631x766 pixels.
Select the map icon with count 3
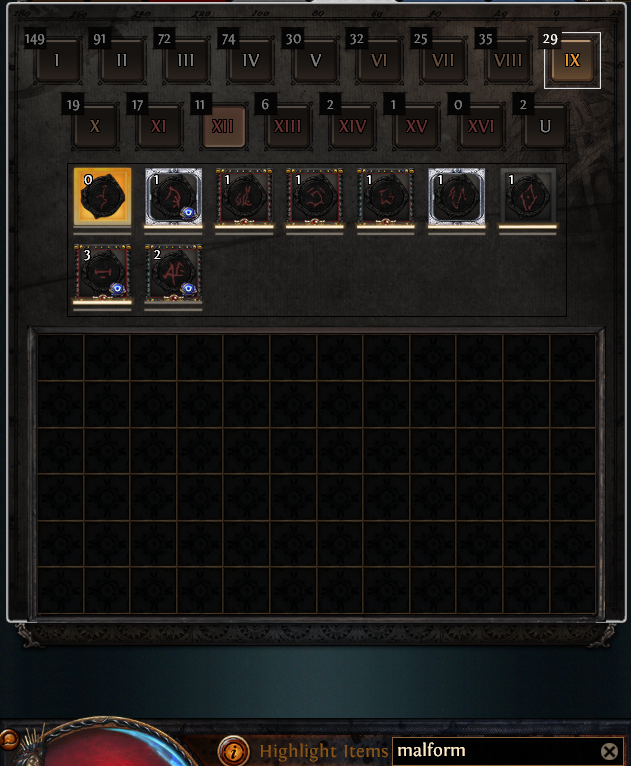click(103, 272)
